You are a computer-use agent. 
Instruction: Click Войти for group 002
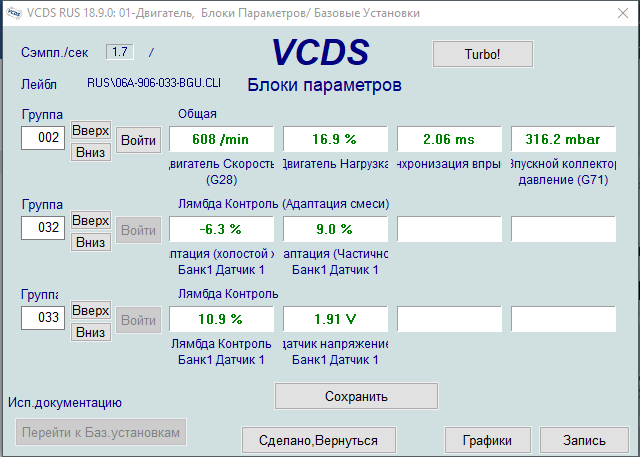click(x=138, y=140)
